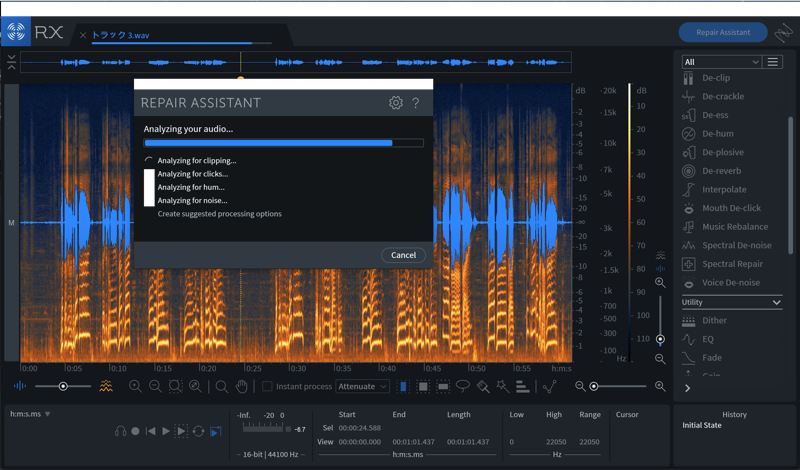
Task: Toggle playhead follows playback button
Action: (216, 432)
